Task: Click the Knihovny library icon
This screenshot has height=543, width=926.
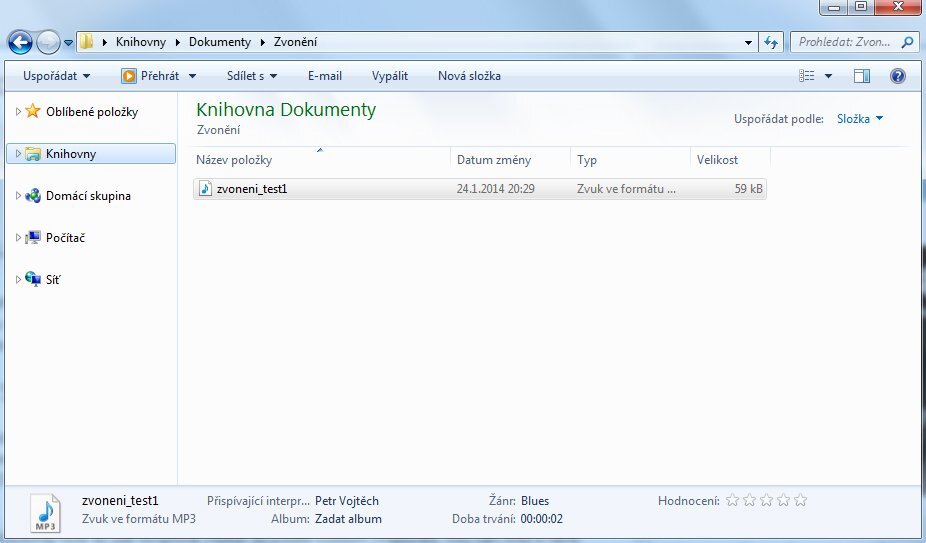Action: pyautogui.click(x=33, y=154)
